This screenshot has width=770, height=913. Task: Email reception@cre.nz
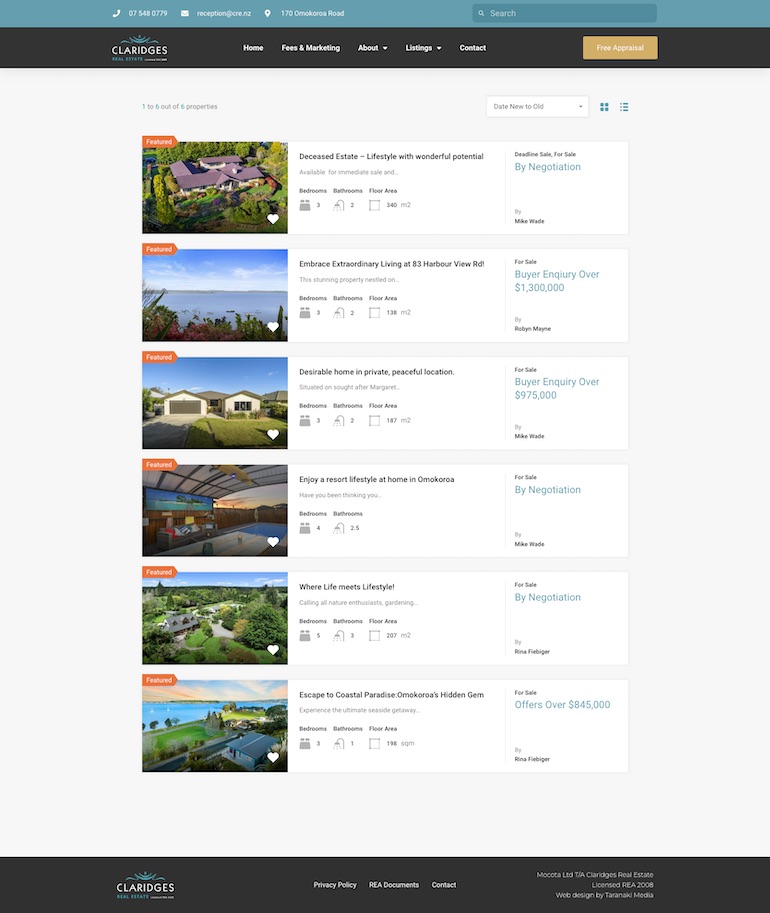point(224,13)
